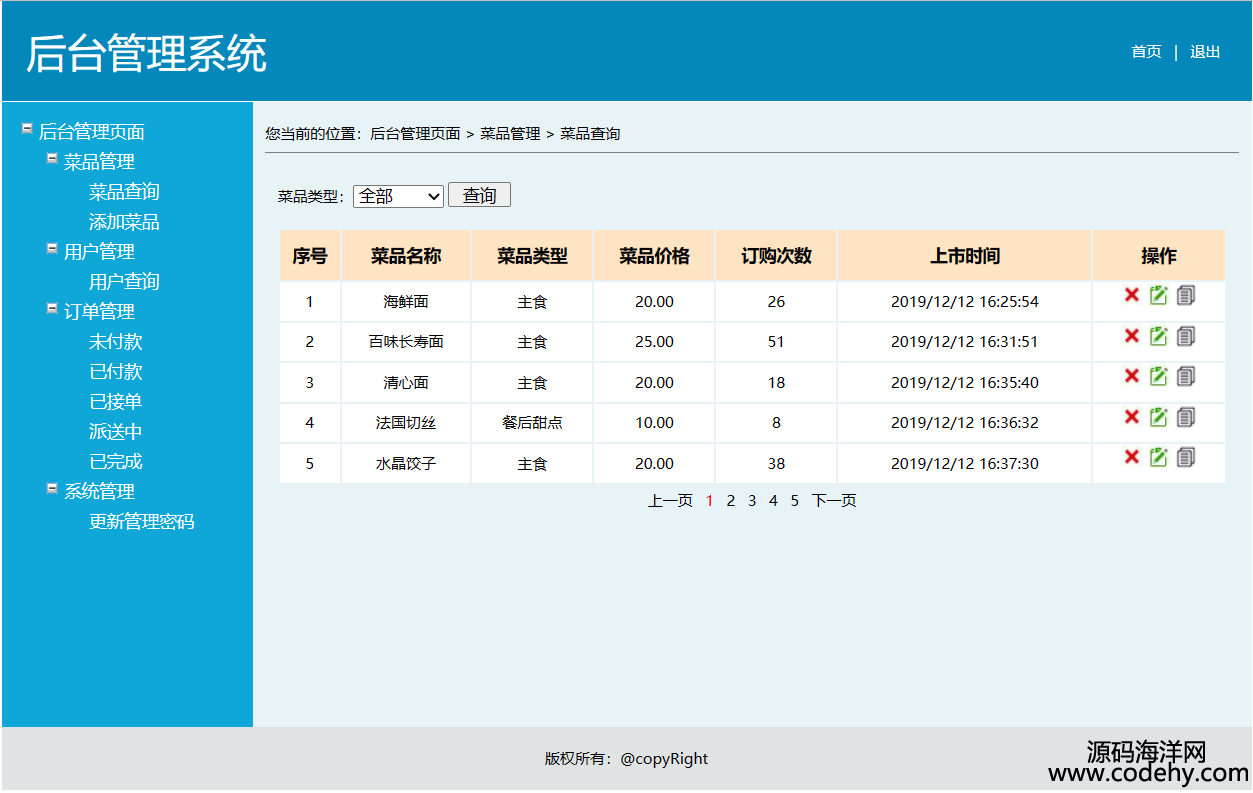Screen dimensions: 1253x793
Task: Click the order count 51 cell
Action: pyautogui.click(x=776, y=342)
